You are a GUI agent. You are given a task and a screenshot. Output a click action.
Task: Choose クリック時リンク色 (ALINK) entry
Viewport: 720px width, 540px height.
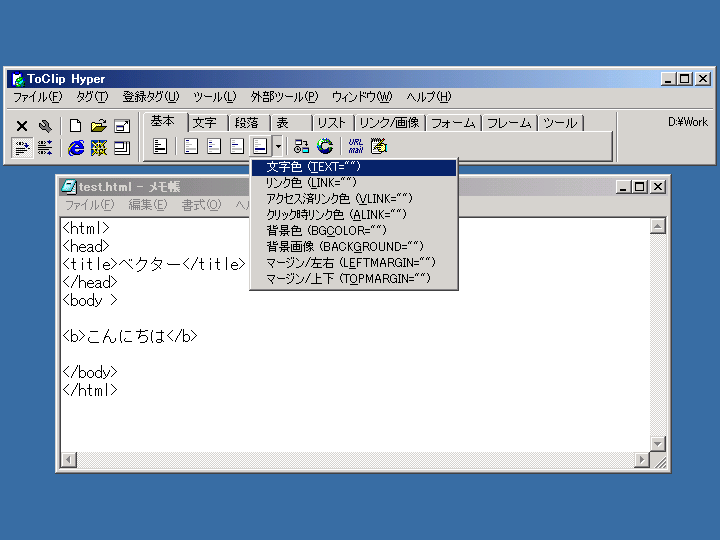[354, 215]
